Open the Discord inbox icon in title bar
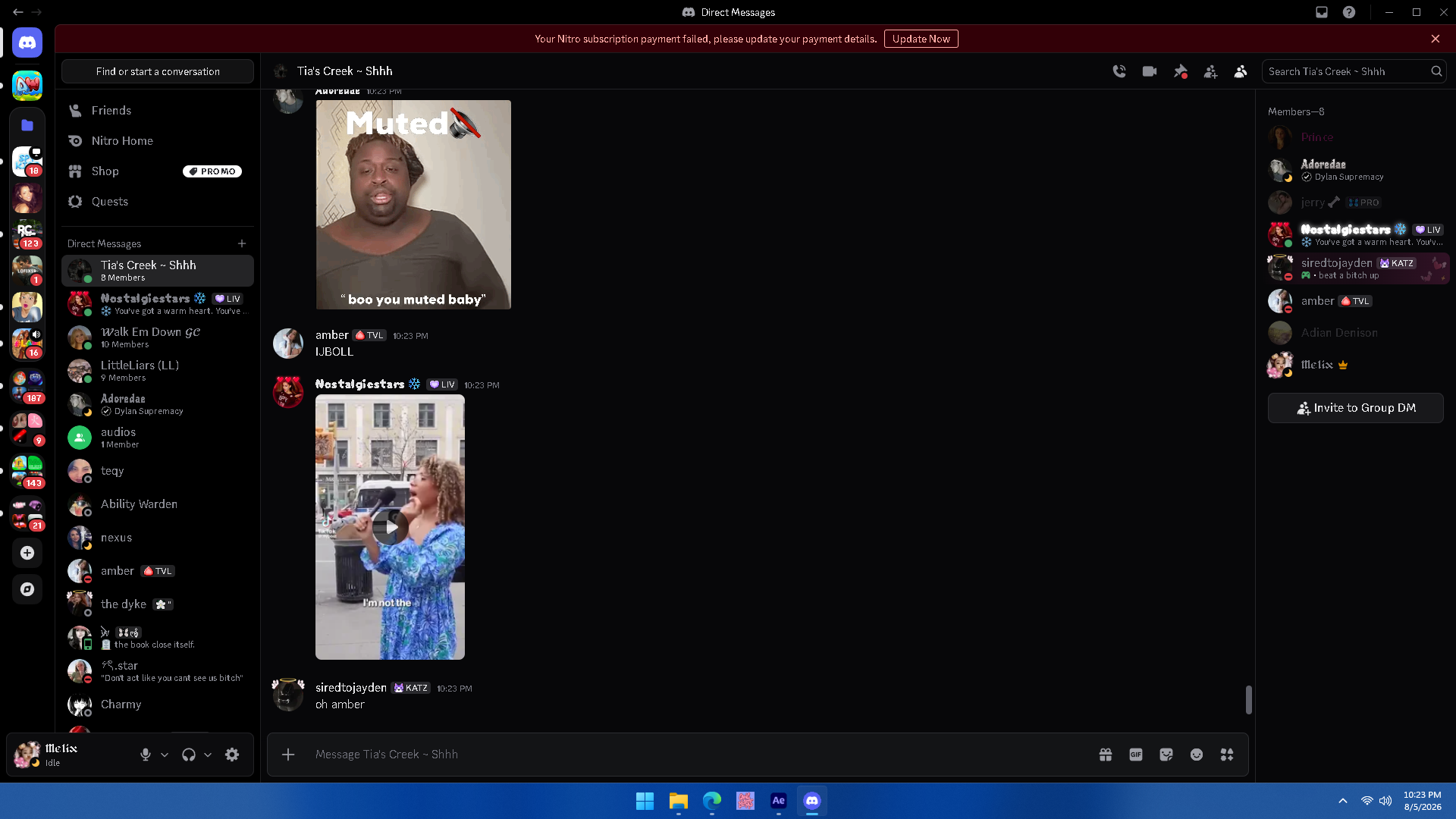 (1322, 12)
